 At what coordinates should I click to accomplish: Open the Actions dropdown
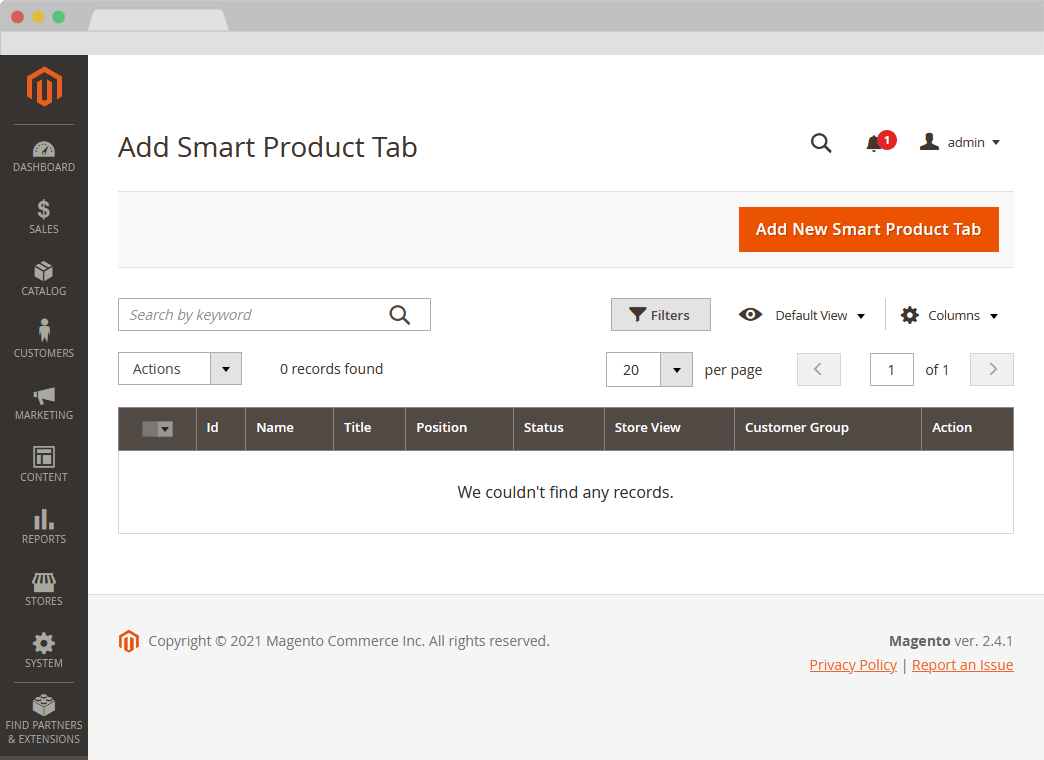[x=180, y=369]
